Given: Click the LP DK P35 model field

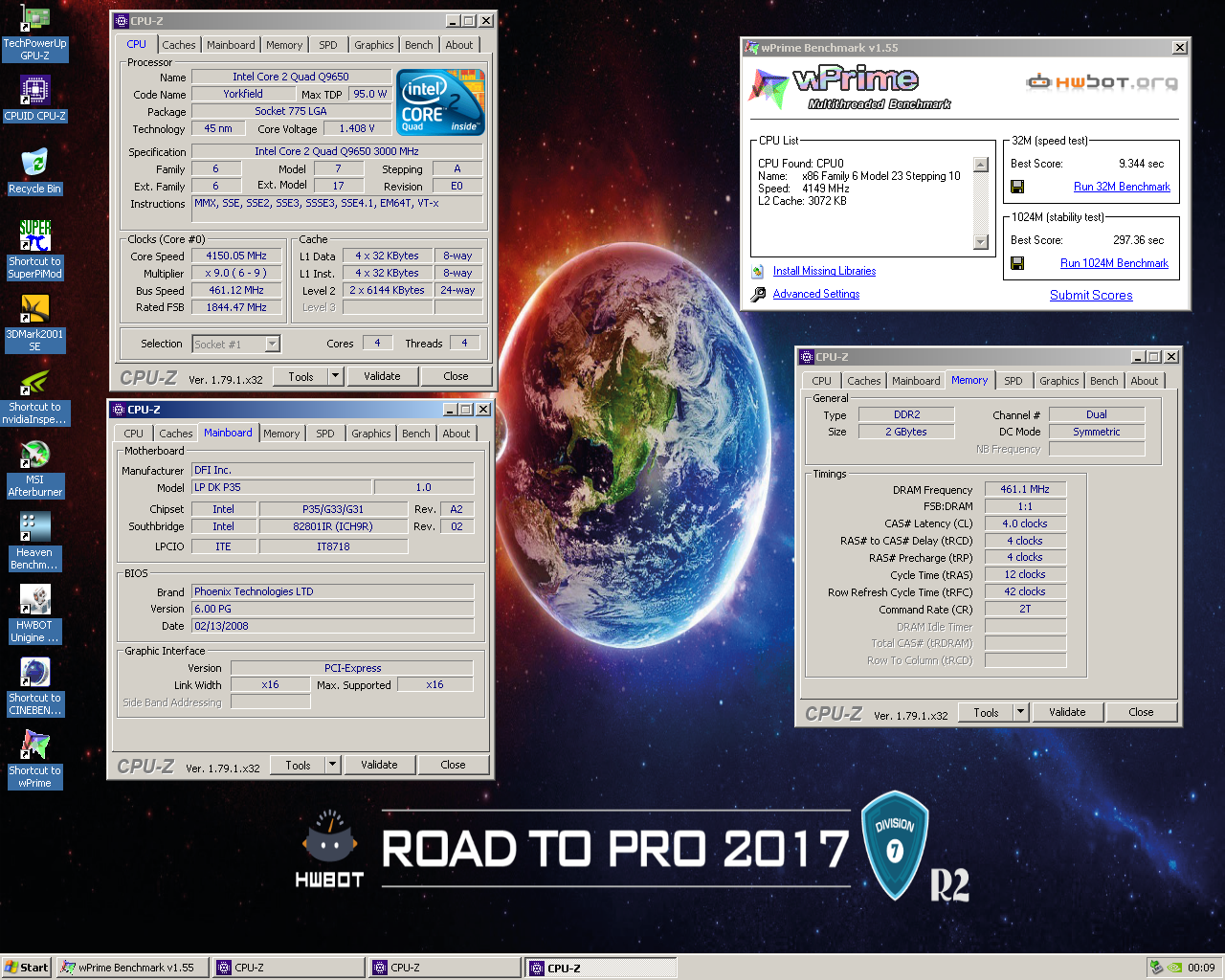Looking at the screenshot, I should tap(281, 487).
